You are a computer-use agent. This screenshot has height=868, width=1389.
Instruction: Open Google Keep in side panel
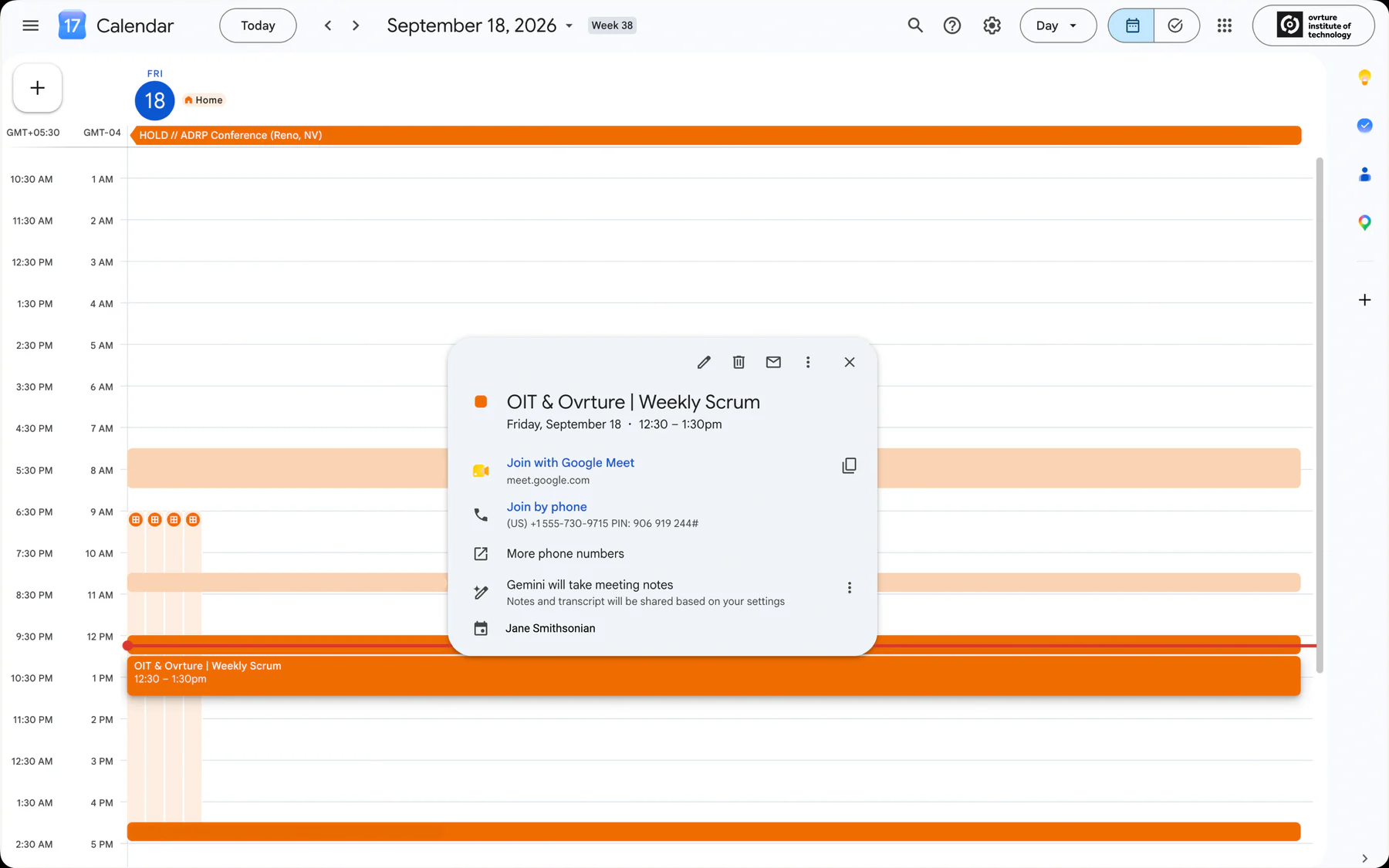tap(1364, 77)
